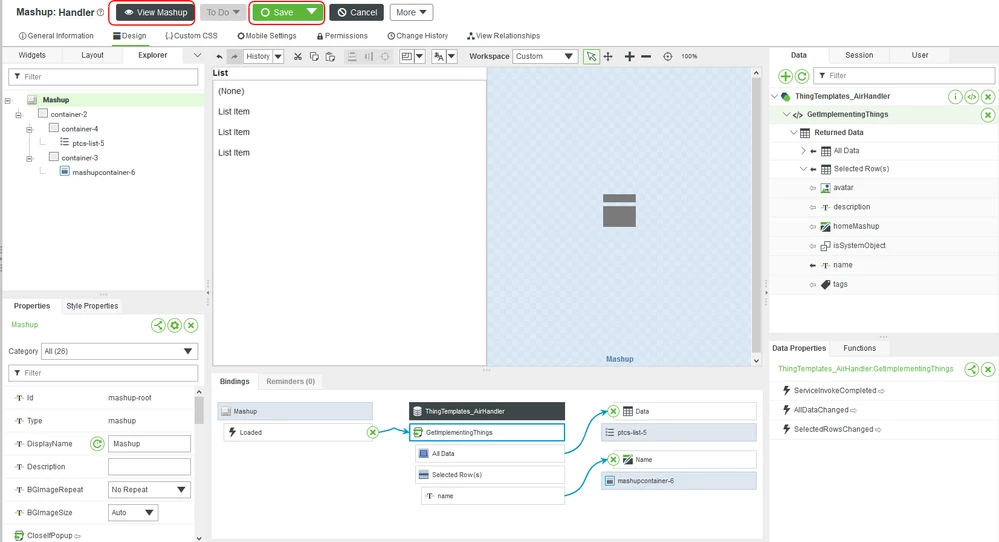The width and height of the screenshot is (999, 542).
Task: Switch to the Widgets tab
Action: [x=32, y=55]
